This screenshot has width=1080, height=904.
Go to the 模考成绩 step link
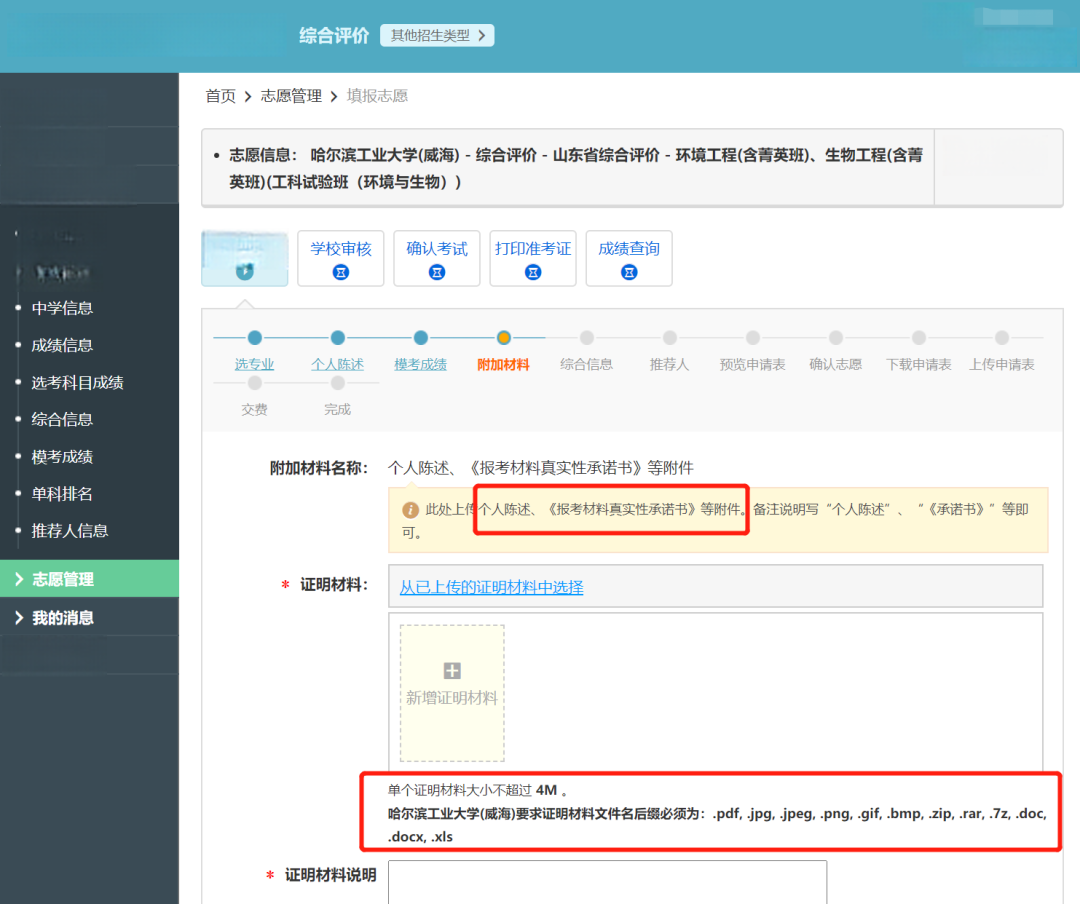(x=420, y=364)
